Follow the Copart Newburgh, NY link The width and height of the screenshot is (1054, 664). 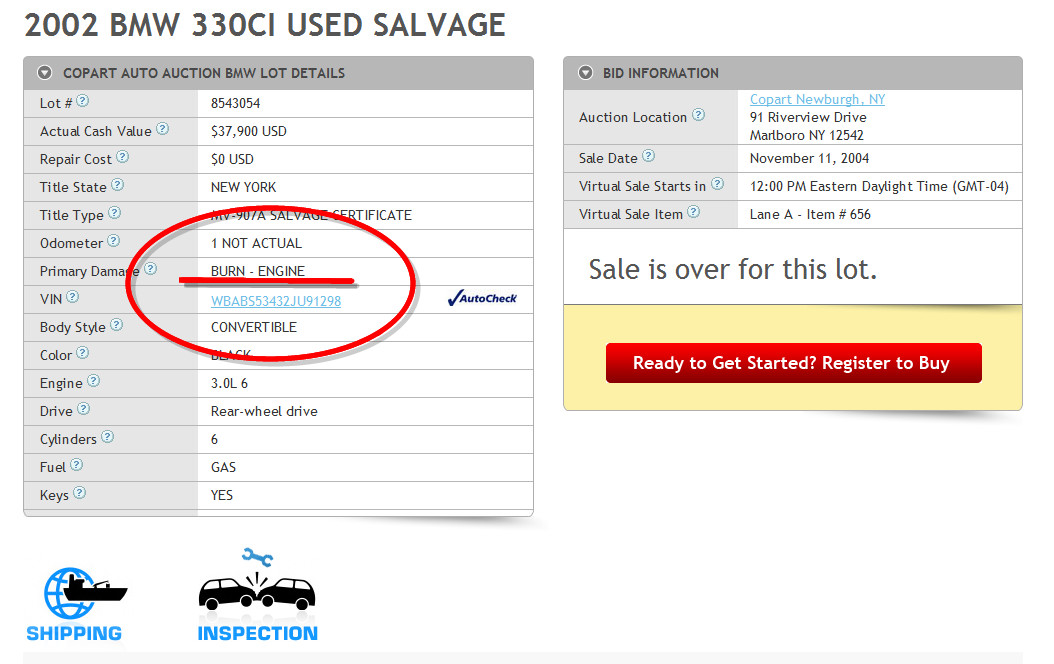(817, 99)
